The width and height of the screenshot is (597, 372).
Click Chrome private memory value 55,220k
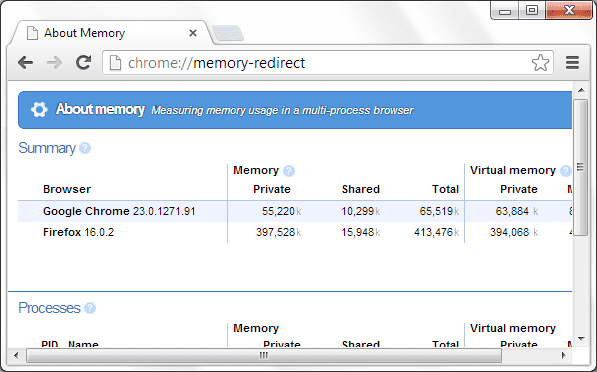pyautogui.click(x=281, y=211)
